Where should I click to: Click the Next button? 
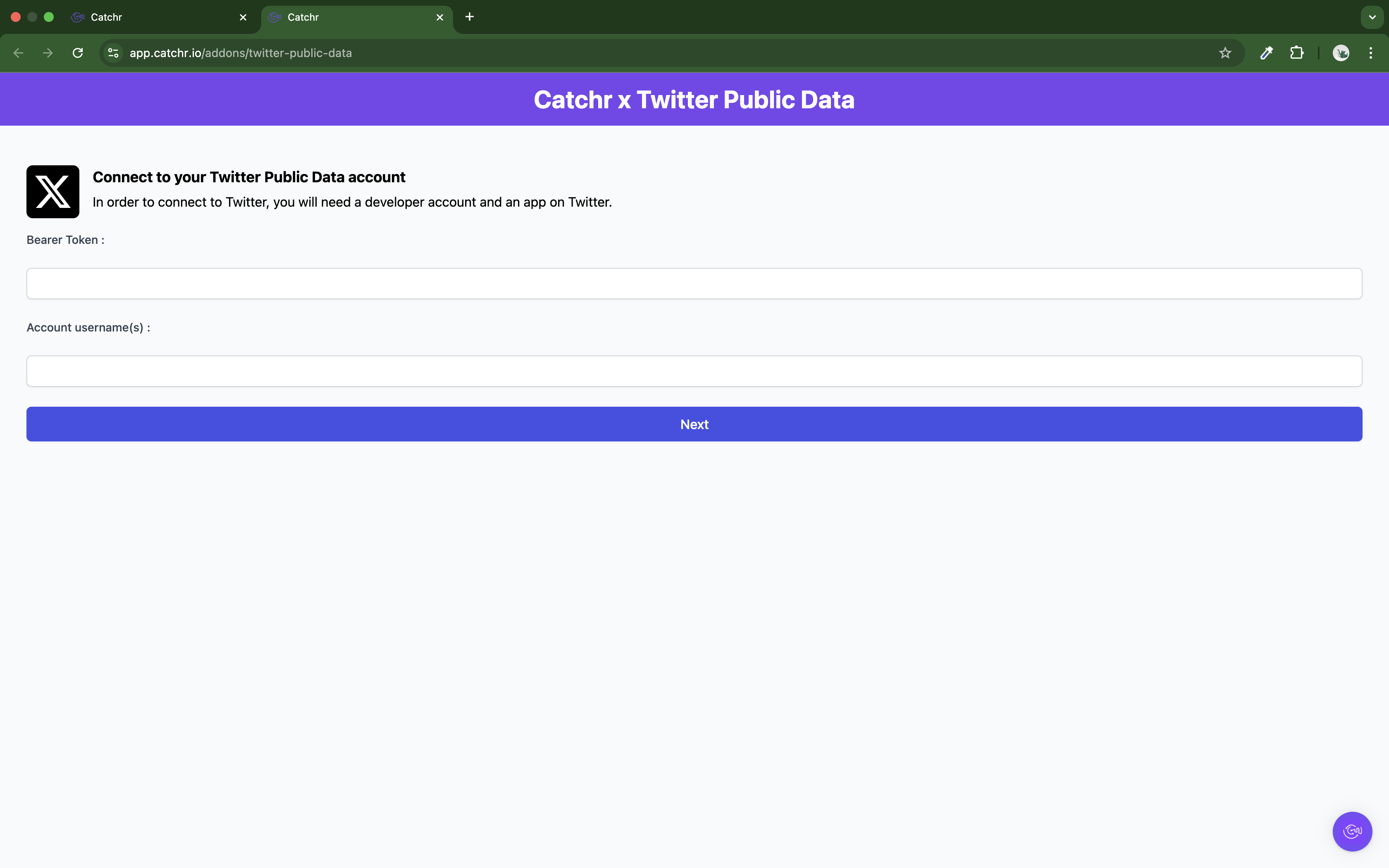click(694, 424)
